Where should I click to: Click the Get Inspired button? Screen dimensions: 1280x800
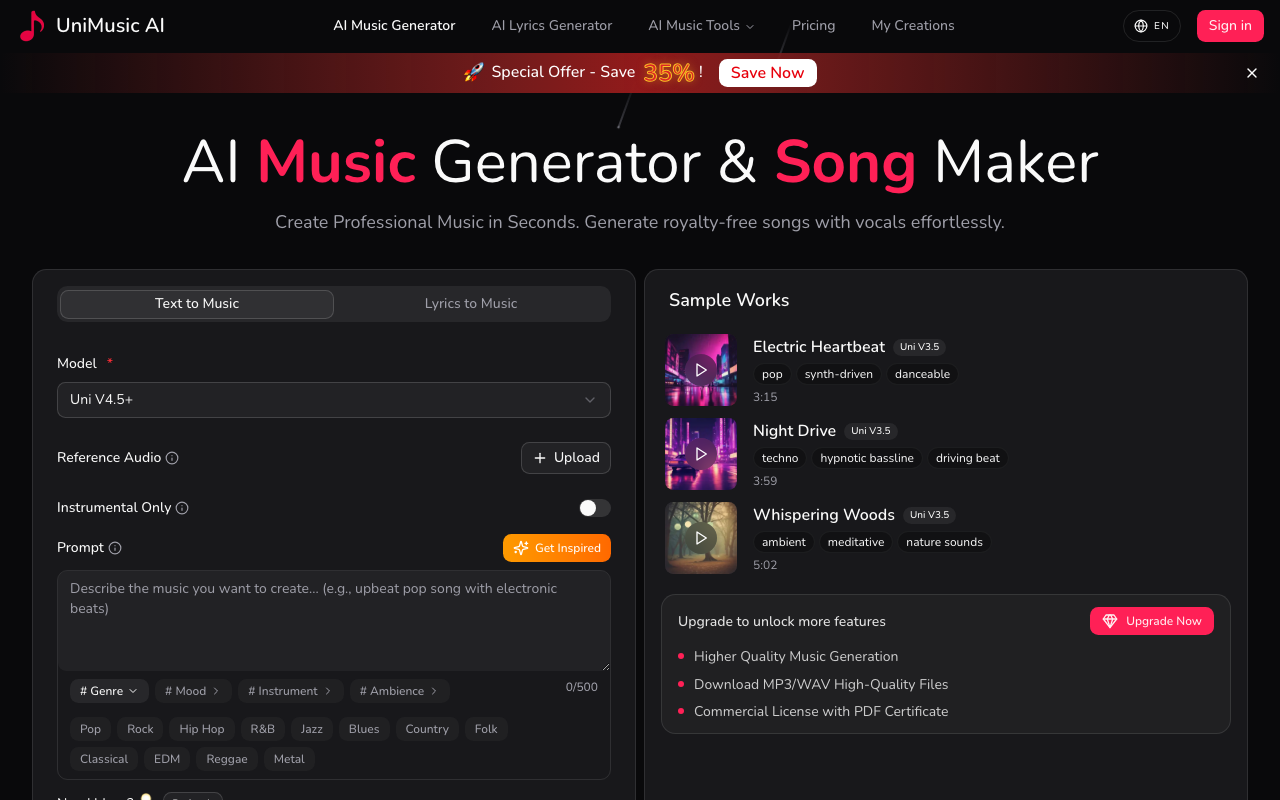[557, 548]
